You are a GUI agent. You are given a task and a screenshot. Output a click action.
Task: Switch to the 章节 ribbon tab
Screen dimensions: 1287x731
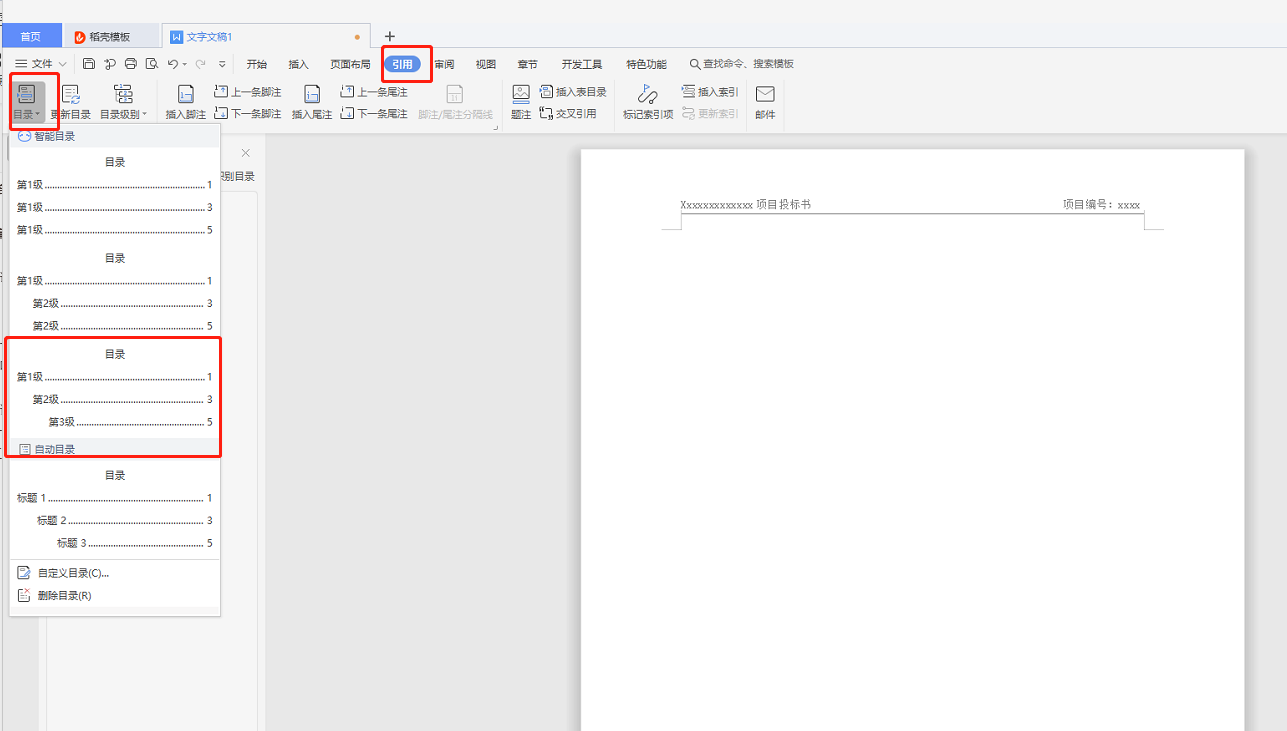[528, 64]
